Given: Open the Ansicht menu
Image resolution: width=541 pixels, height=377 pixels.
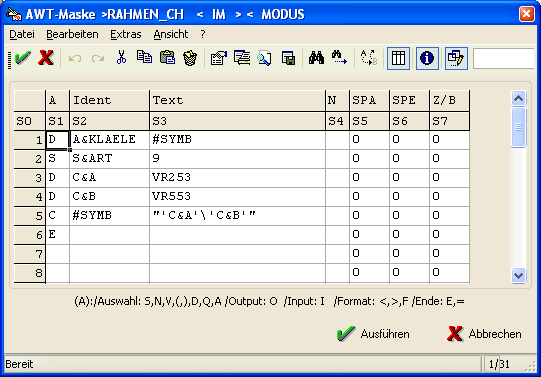Looking at the screenshot, I should click(x=171, y=34).
